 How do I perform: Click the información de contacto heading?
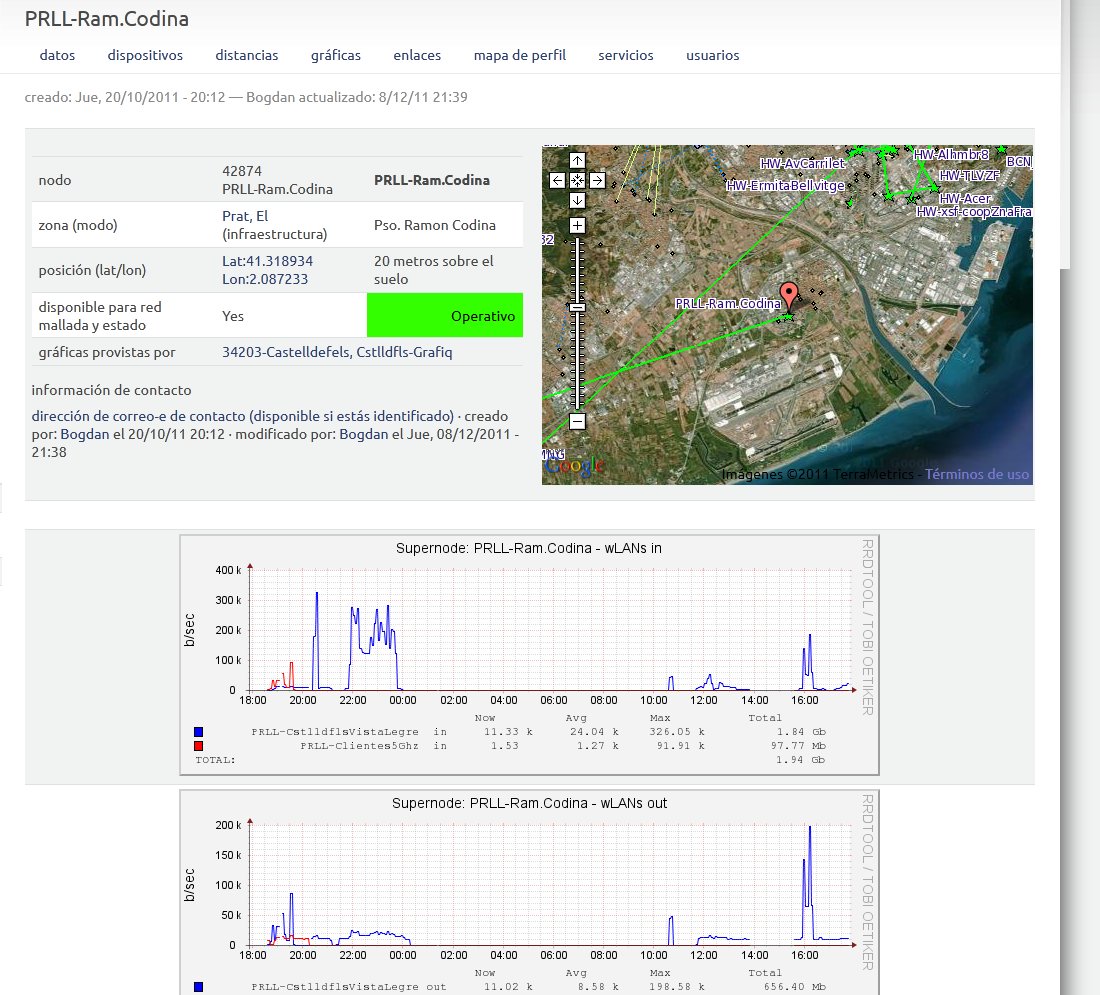click(x=112, y=390)
